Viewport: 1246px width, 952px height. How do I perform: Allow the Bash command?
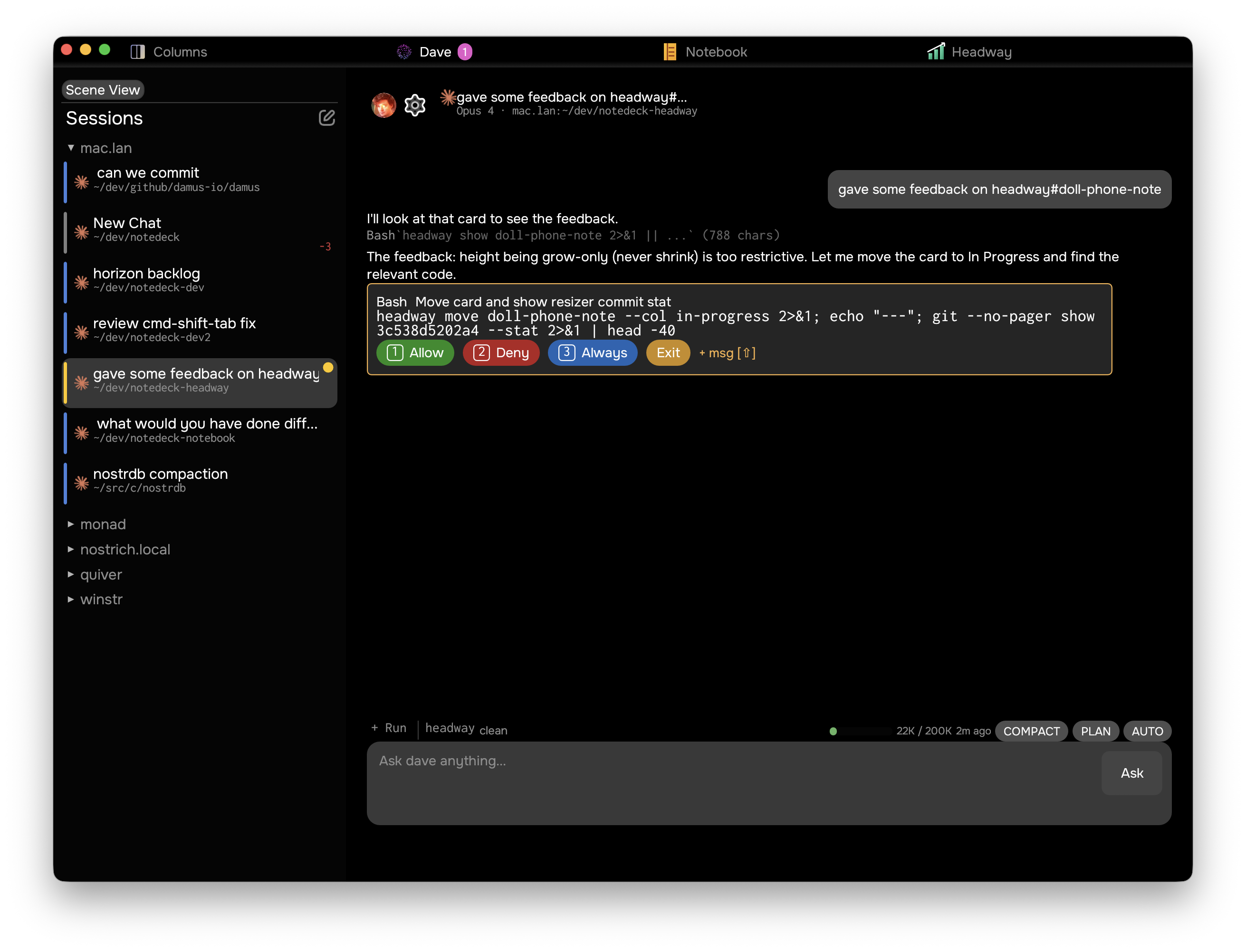point(415,352)
